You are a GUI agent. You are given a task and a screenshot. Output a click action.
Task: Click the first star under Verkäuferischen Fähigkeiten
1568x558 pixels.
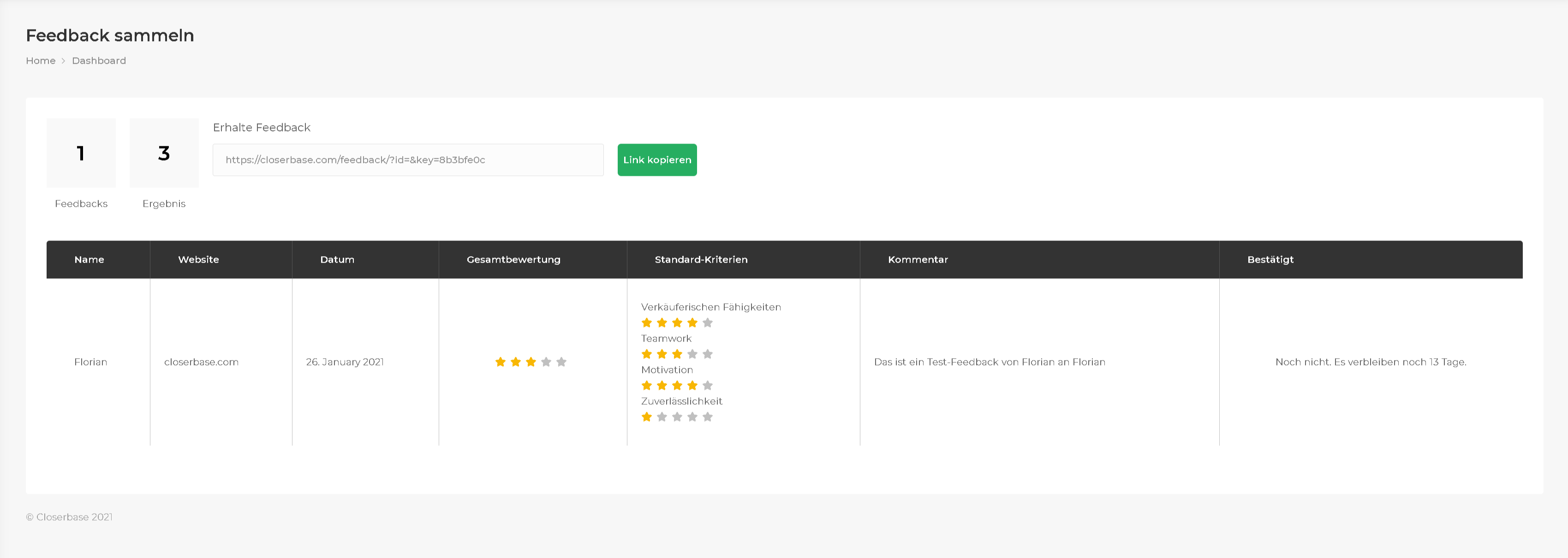(x=646, y=322)
